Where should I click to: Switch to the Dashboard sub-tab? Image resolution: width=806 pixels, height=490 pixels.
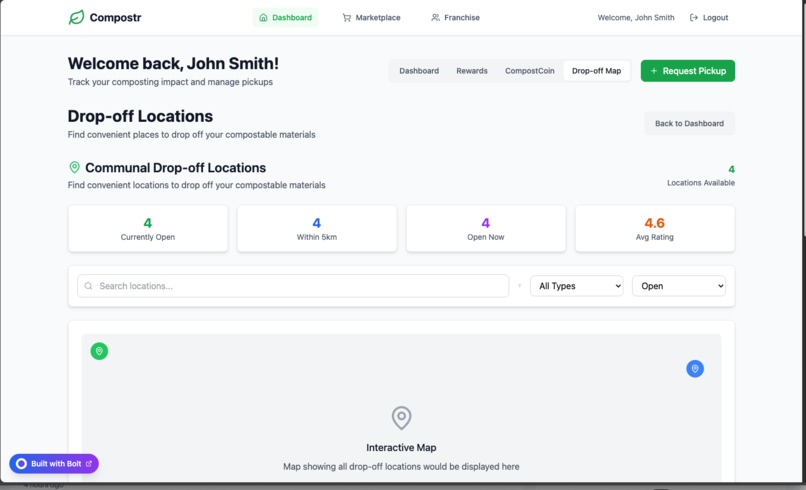click(x=419, y=71)
